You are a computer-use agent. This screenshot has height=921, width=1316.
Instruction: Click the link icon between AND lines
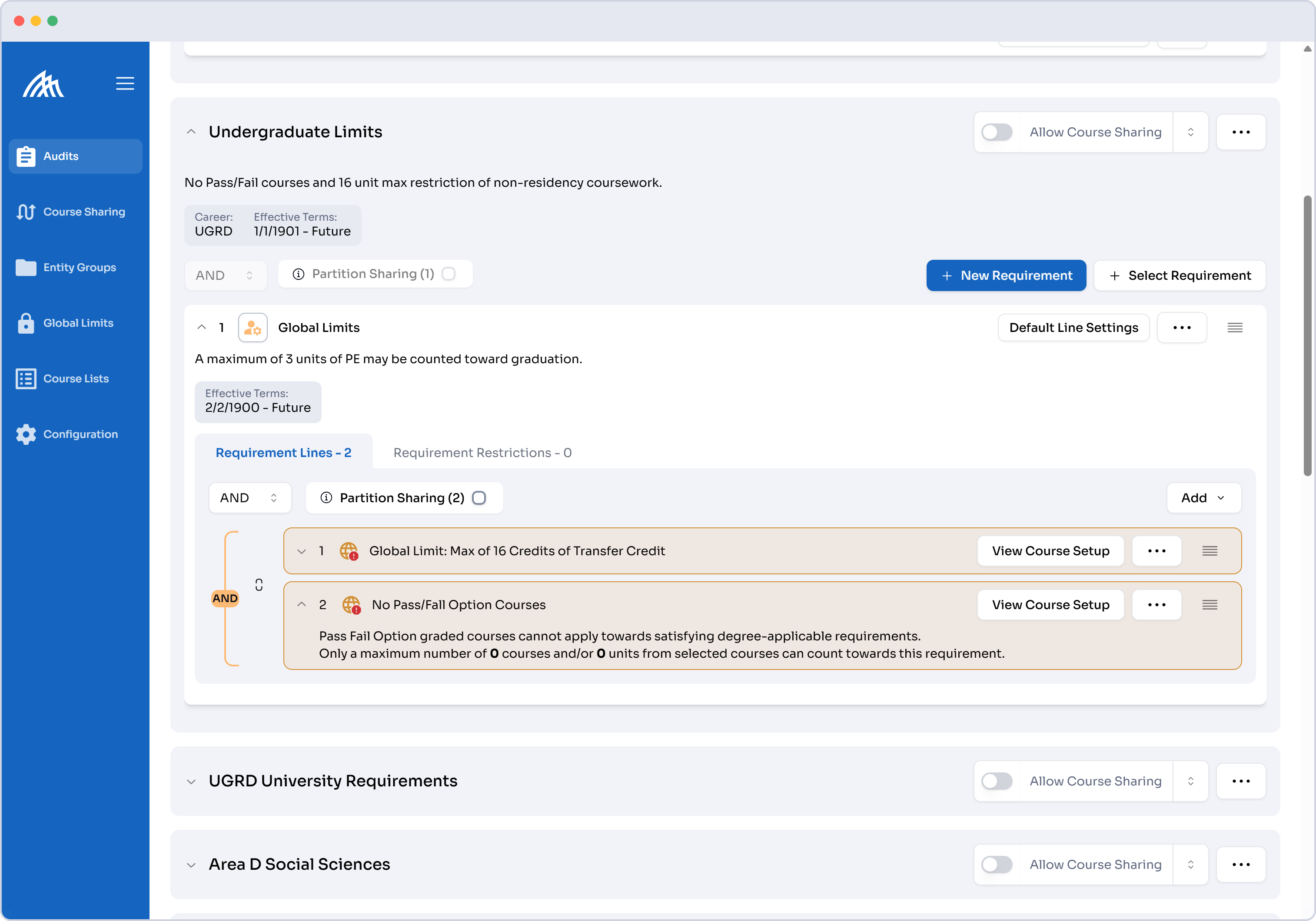tap(259, 585)
